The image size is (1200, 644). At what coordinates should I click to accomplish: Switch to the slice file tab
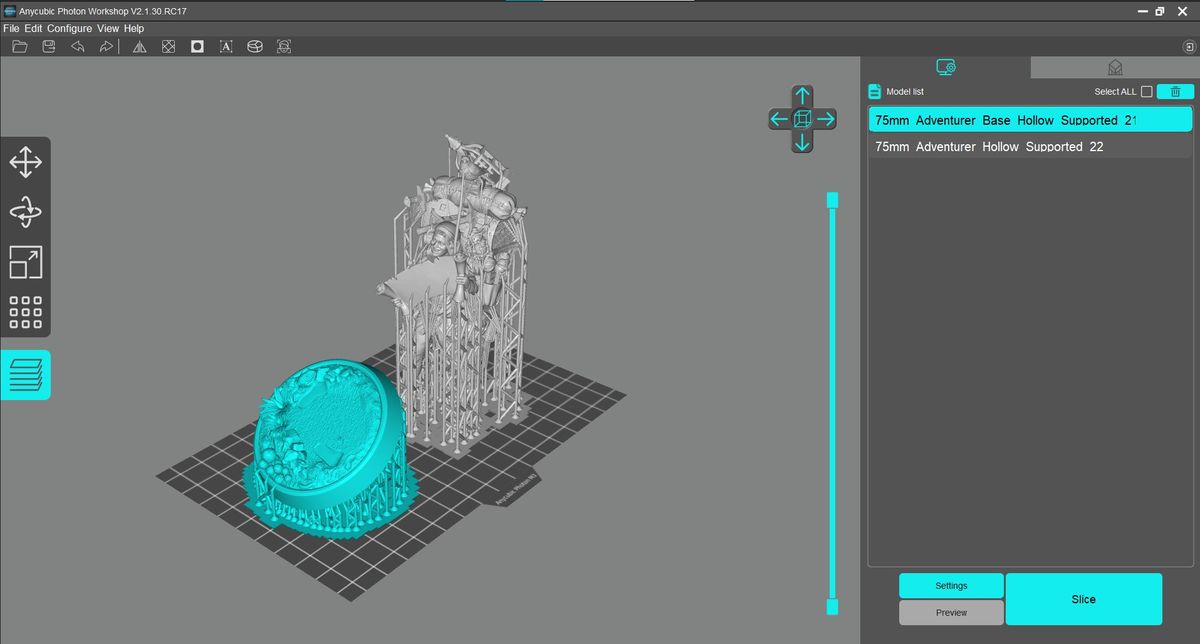tap(1114, 67)
